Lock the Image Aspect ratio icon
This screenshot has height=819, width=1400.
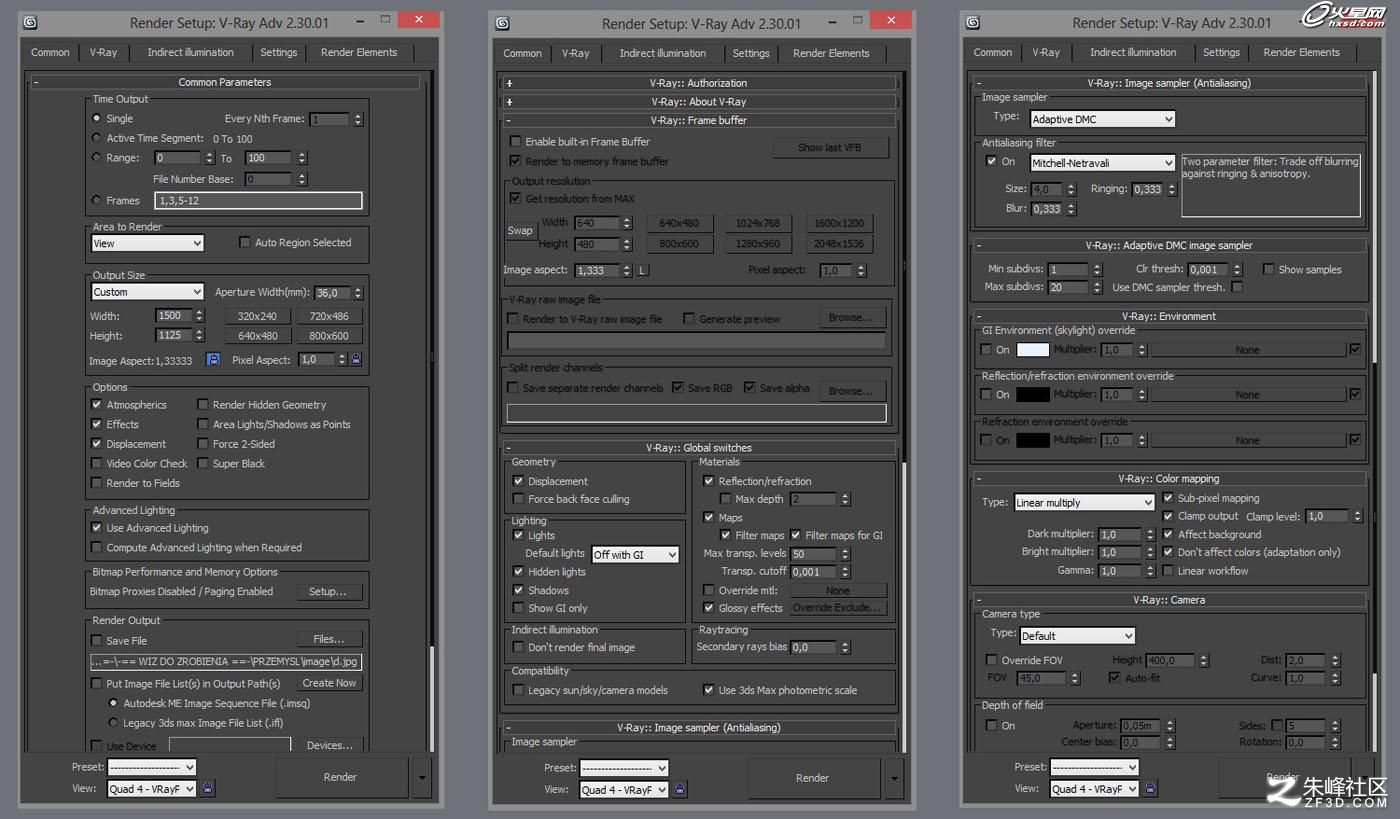point(213,359)
